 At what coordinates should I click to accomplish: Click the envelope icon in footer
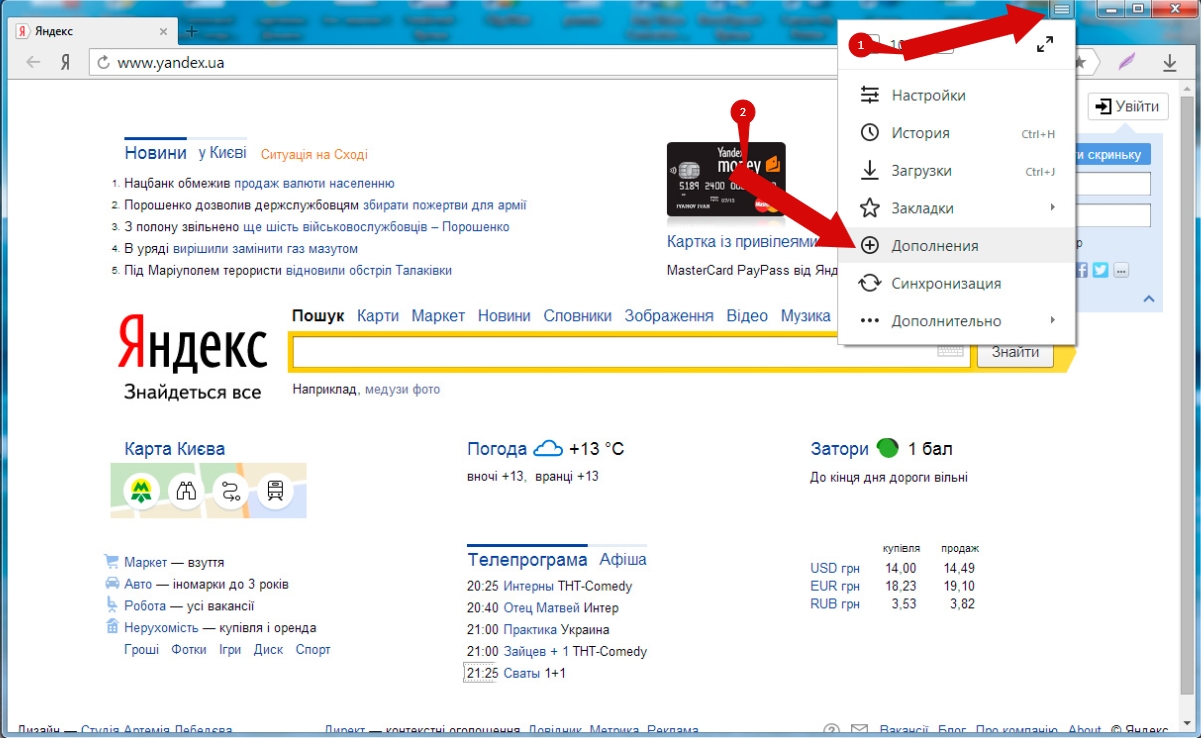click(859, 730)
